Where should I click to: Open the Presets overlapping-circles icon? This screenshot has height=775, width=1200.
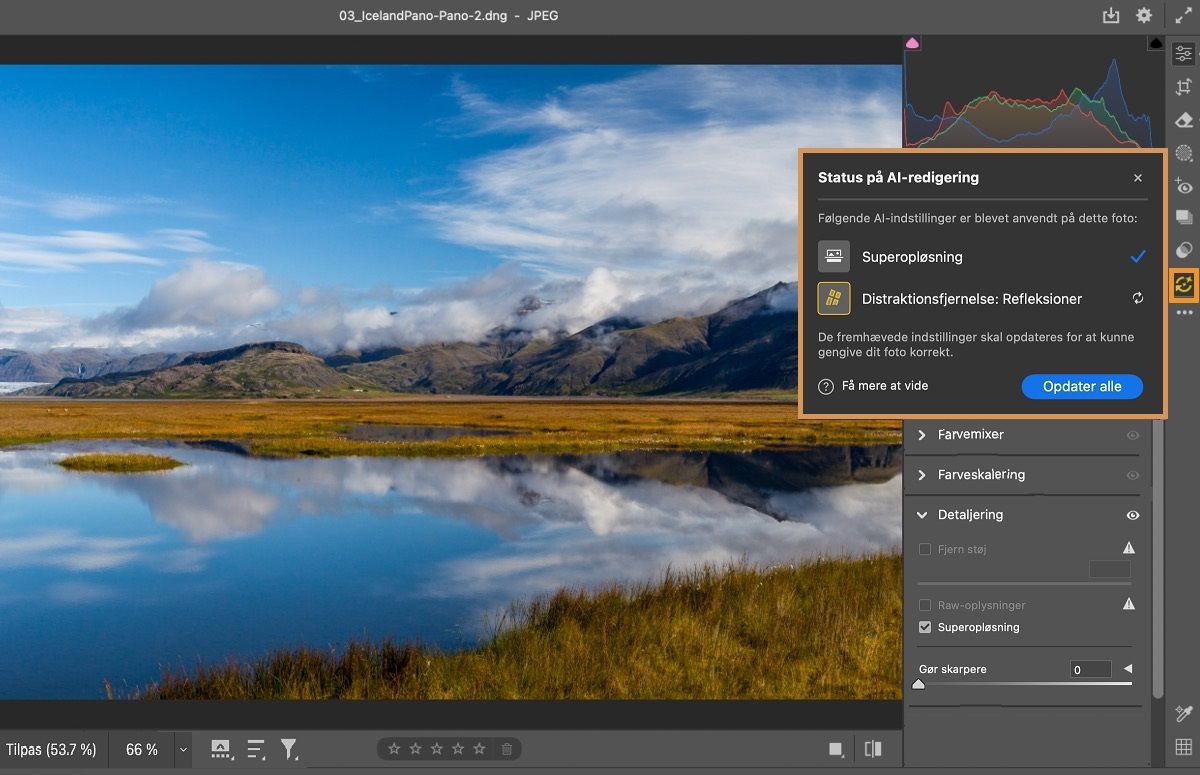click(1184, 250)
